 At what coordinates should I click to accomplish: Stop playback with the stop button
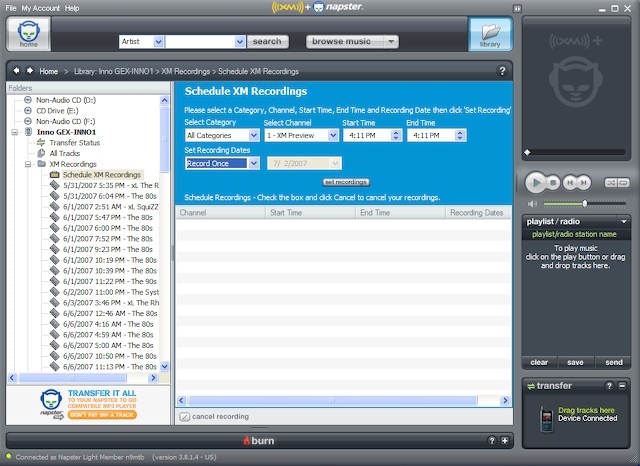pos(553,183)
